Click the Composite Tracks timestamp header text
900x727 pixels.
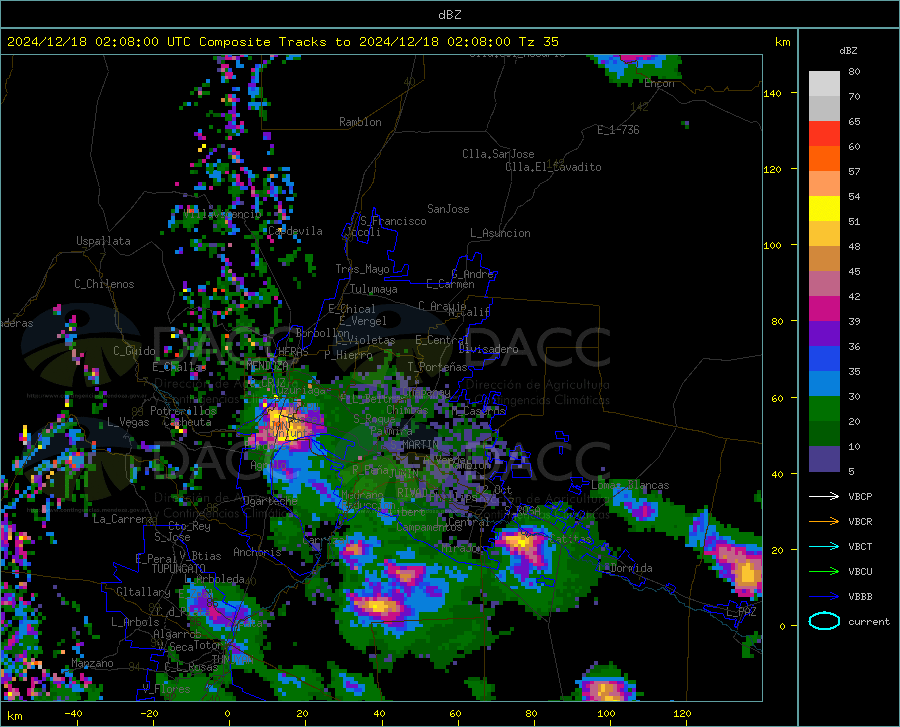[x=282, y=42]
